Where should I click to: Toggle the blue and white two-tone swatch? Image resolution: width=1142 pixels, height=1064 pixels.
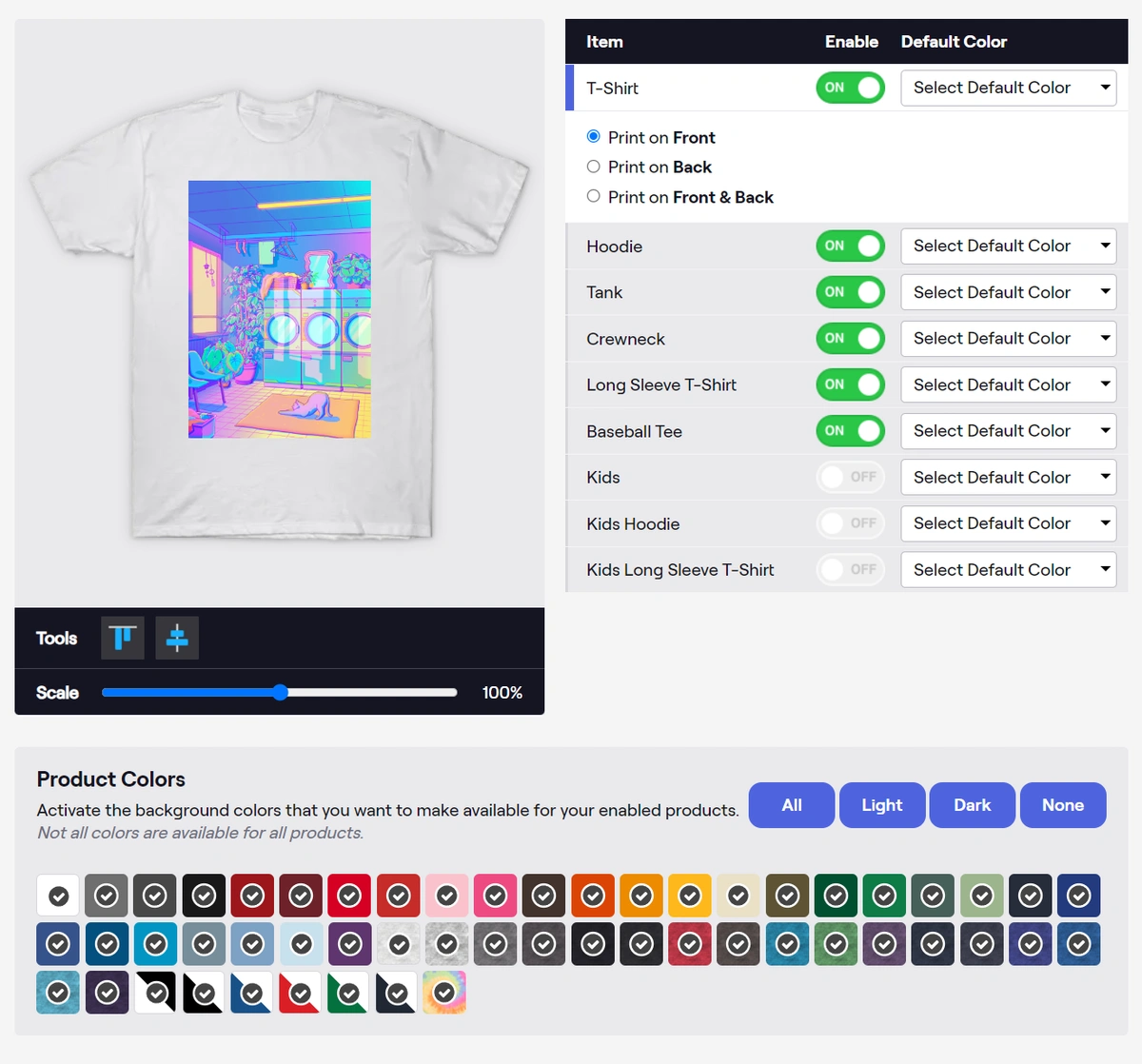point(251,993)
